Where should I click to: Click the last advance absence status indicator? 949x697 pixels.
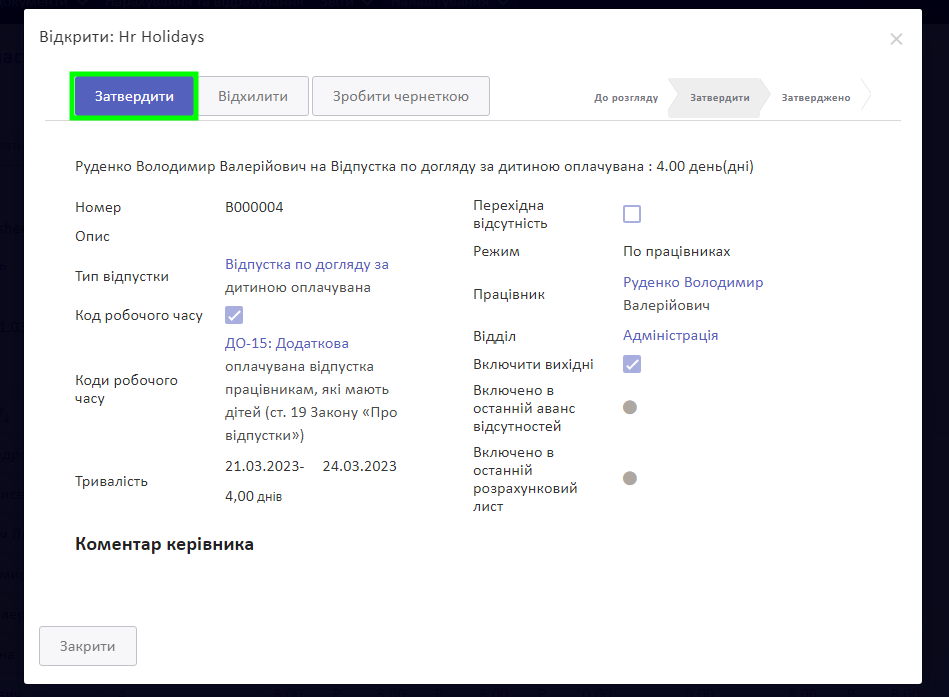click(630, 407)
